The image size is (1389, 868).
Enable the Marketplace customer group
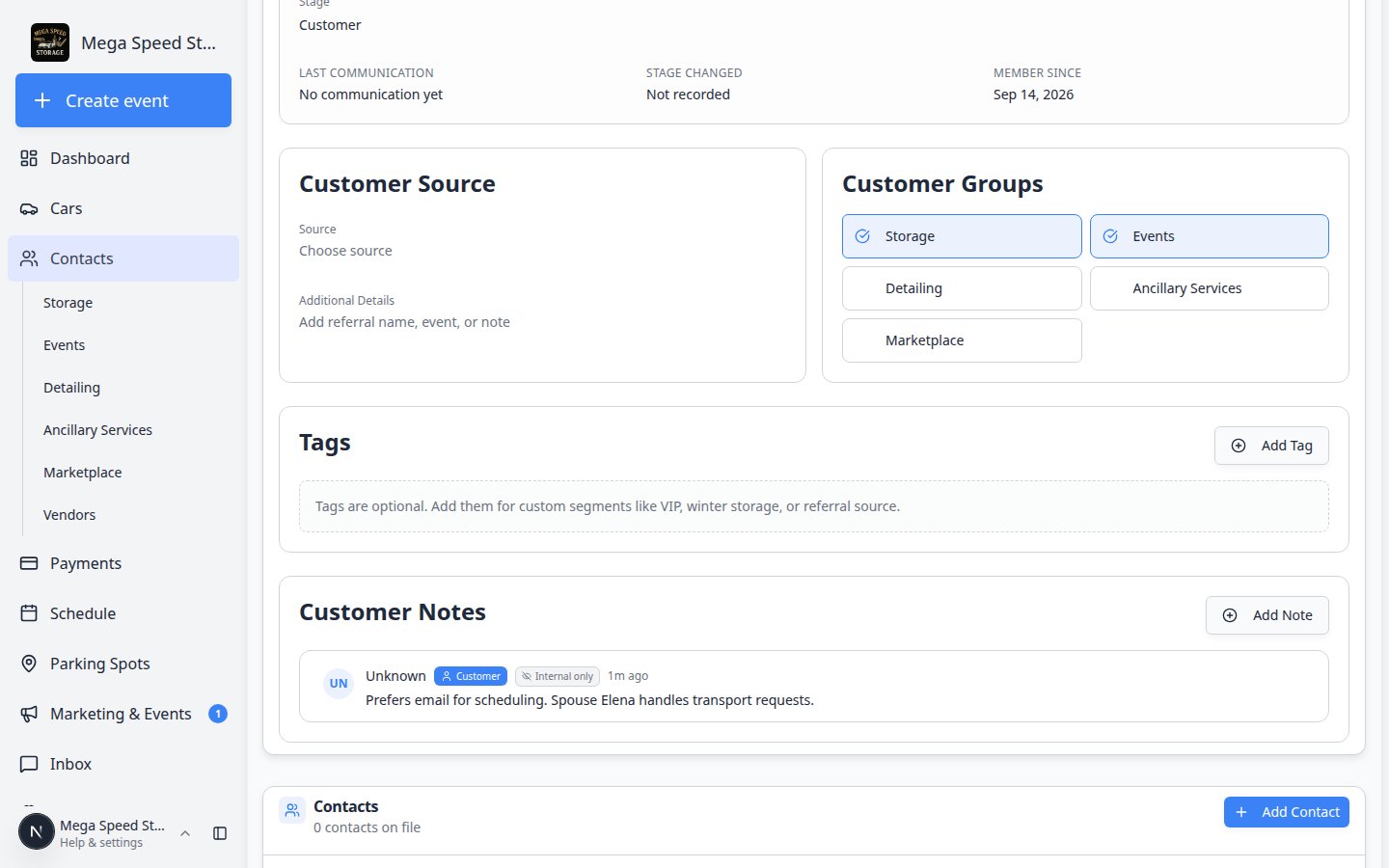pos(962,340)
